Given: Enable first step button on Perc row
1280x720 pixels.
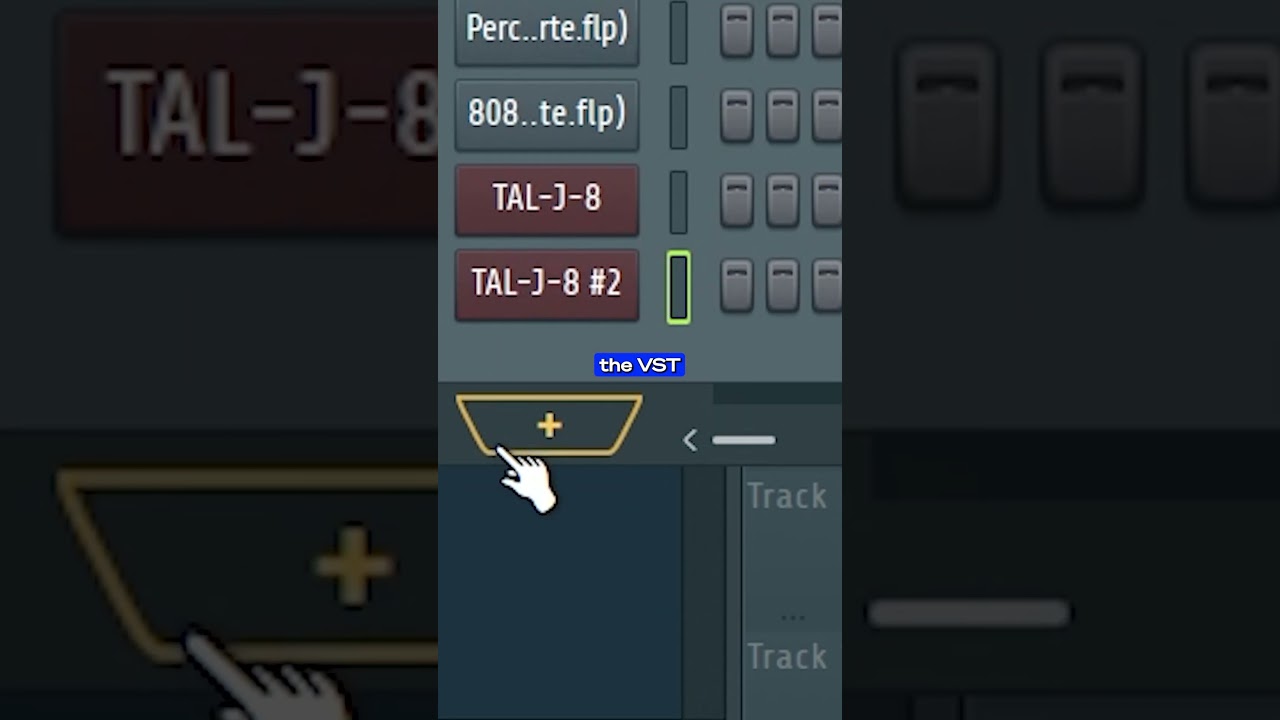Looking at the screenshot, I should point(736,30).
